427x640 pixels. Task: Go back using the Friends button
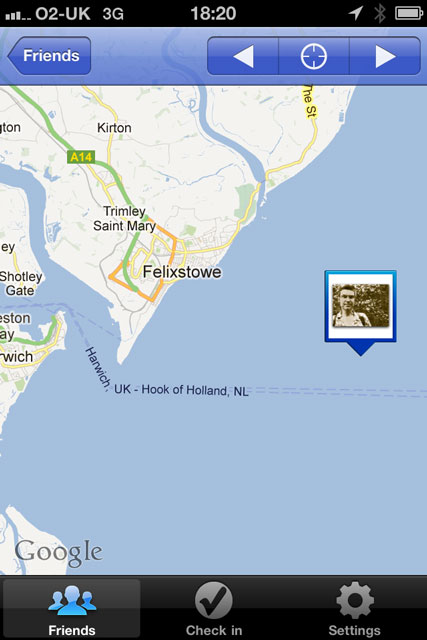point(49,56)
